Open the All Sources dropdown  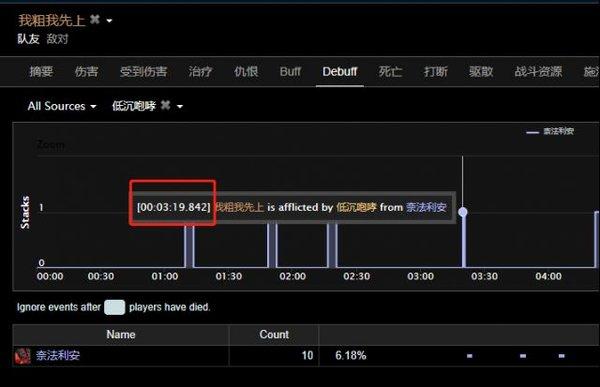point(62,106)
